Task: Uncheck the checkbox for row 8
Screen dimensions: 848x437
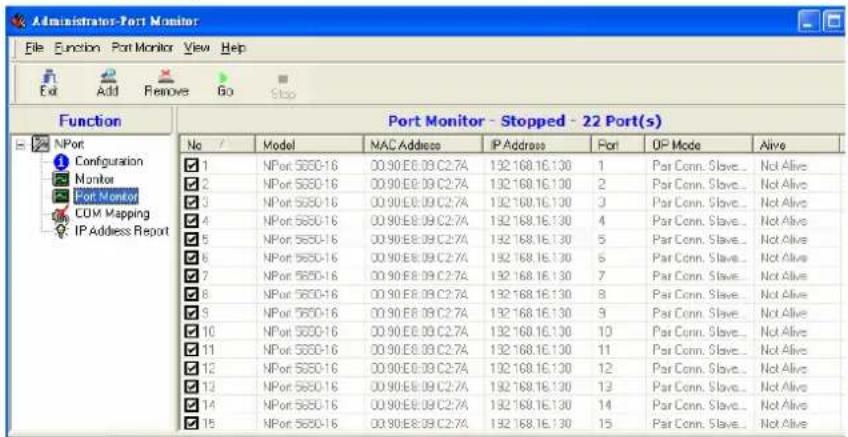Action: [191, 295]
